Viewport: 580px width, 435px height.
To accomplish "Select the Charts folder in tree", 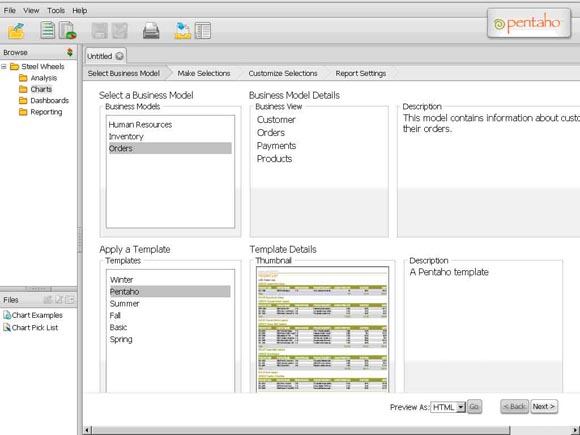I will (41, 89).
